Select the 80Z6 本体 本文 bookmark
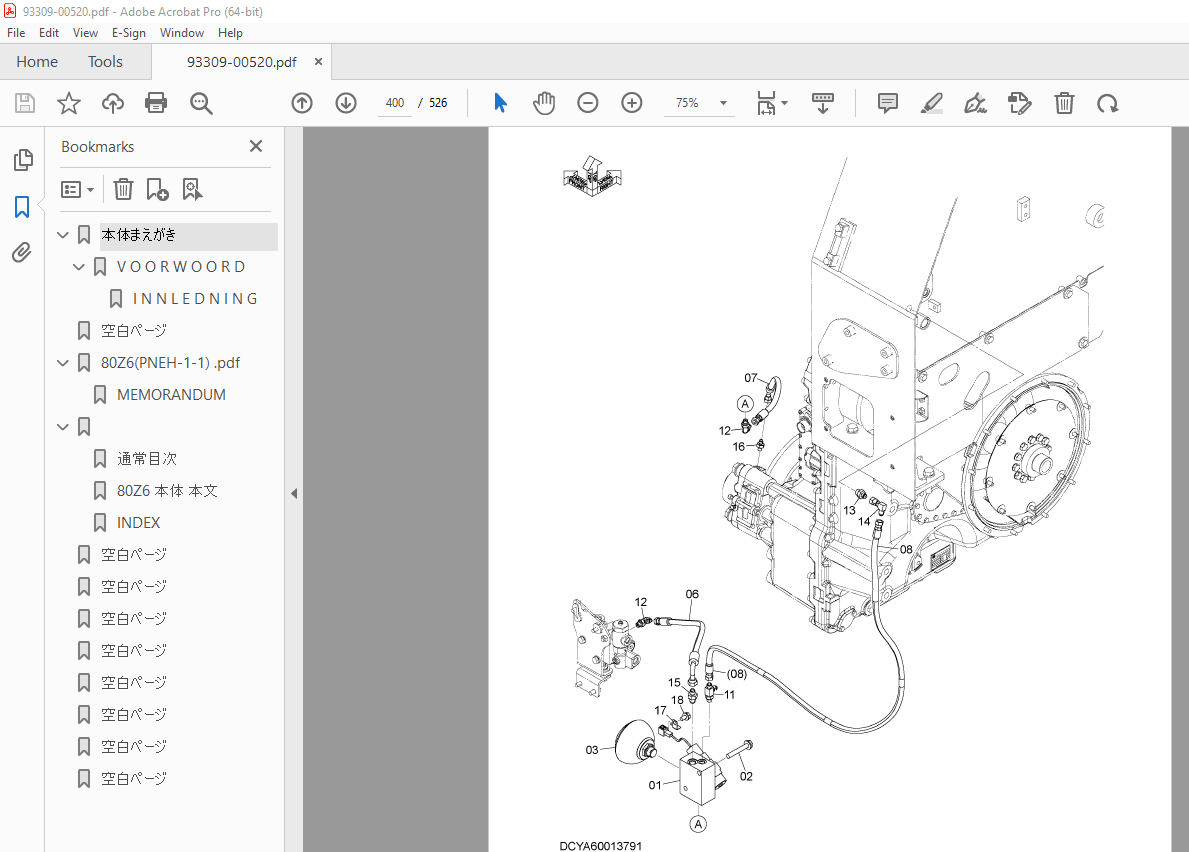1189x852 pixels. 168,491
